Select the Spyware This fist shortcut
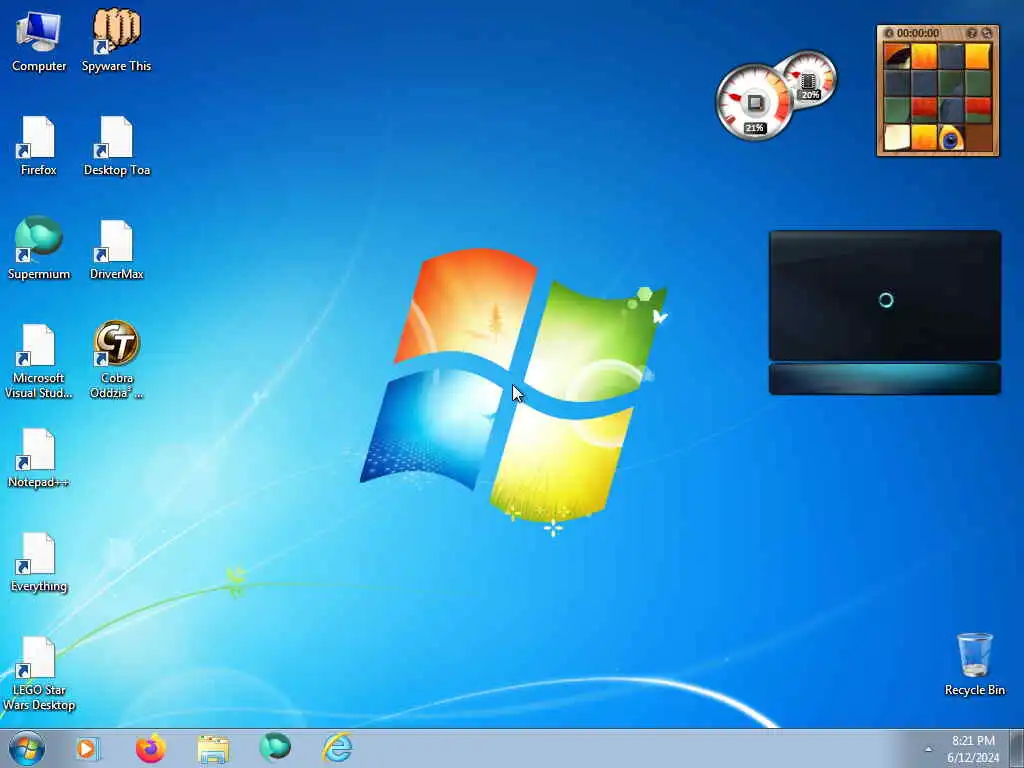 (116, 40)
